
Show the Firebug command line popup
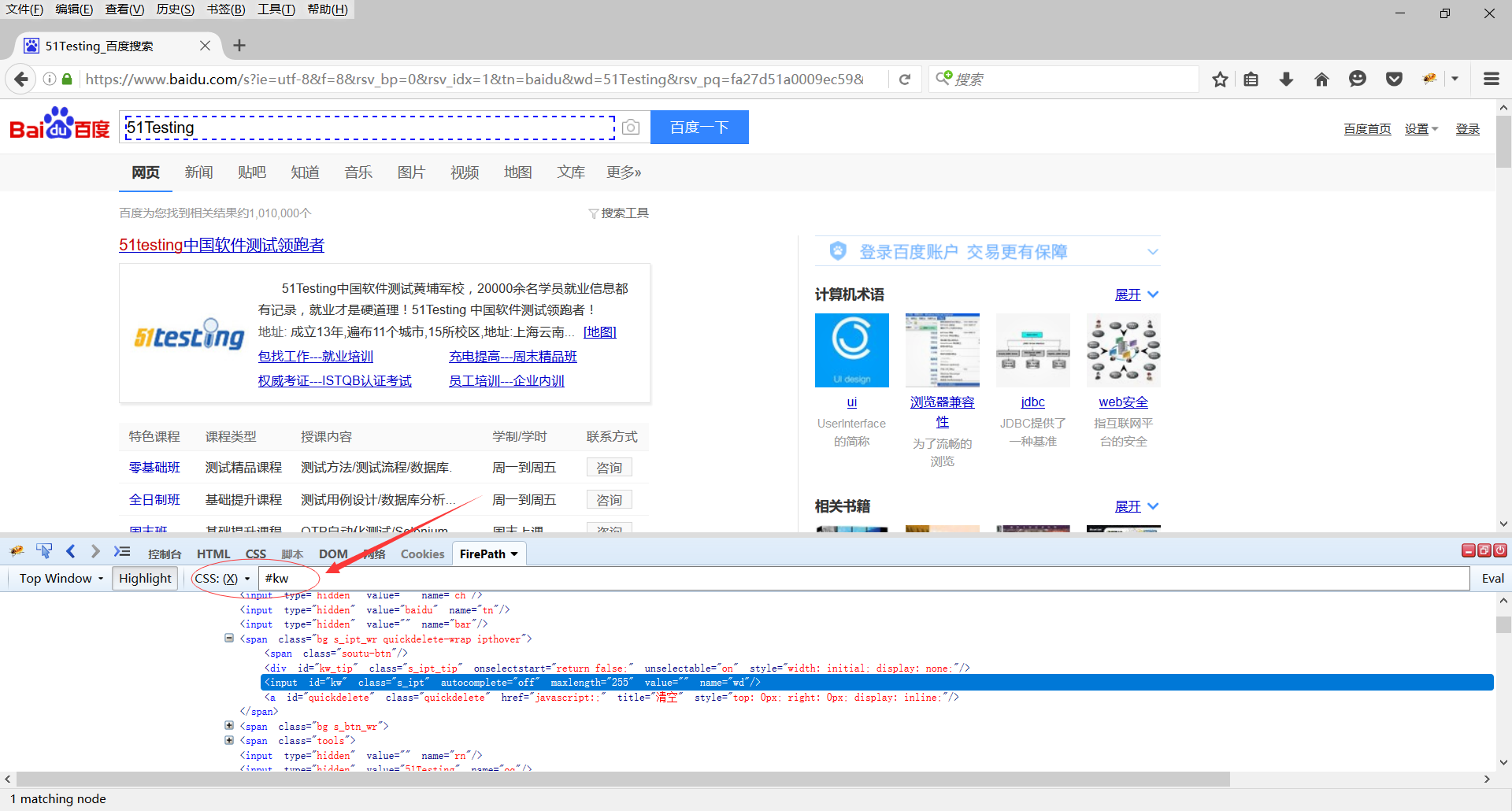[122, 551]
